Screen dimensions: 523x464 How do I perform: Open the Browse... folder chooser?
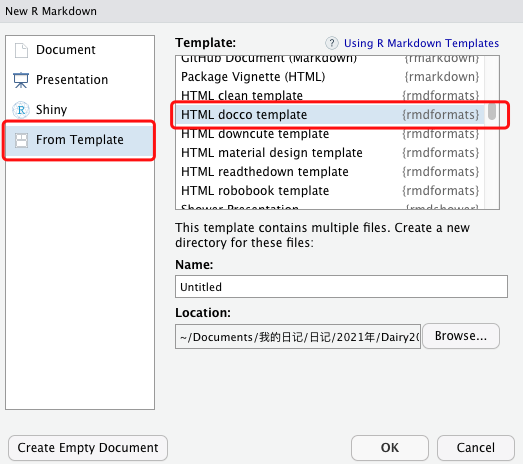click(x=461, y=336)
